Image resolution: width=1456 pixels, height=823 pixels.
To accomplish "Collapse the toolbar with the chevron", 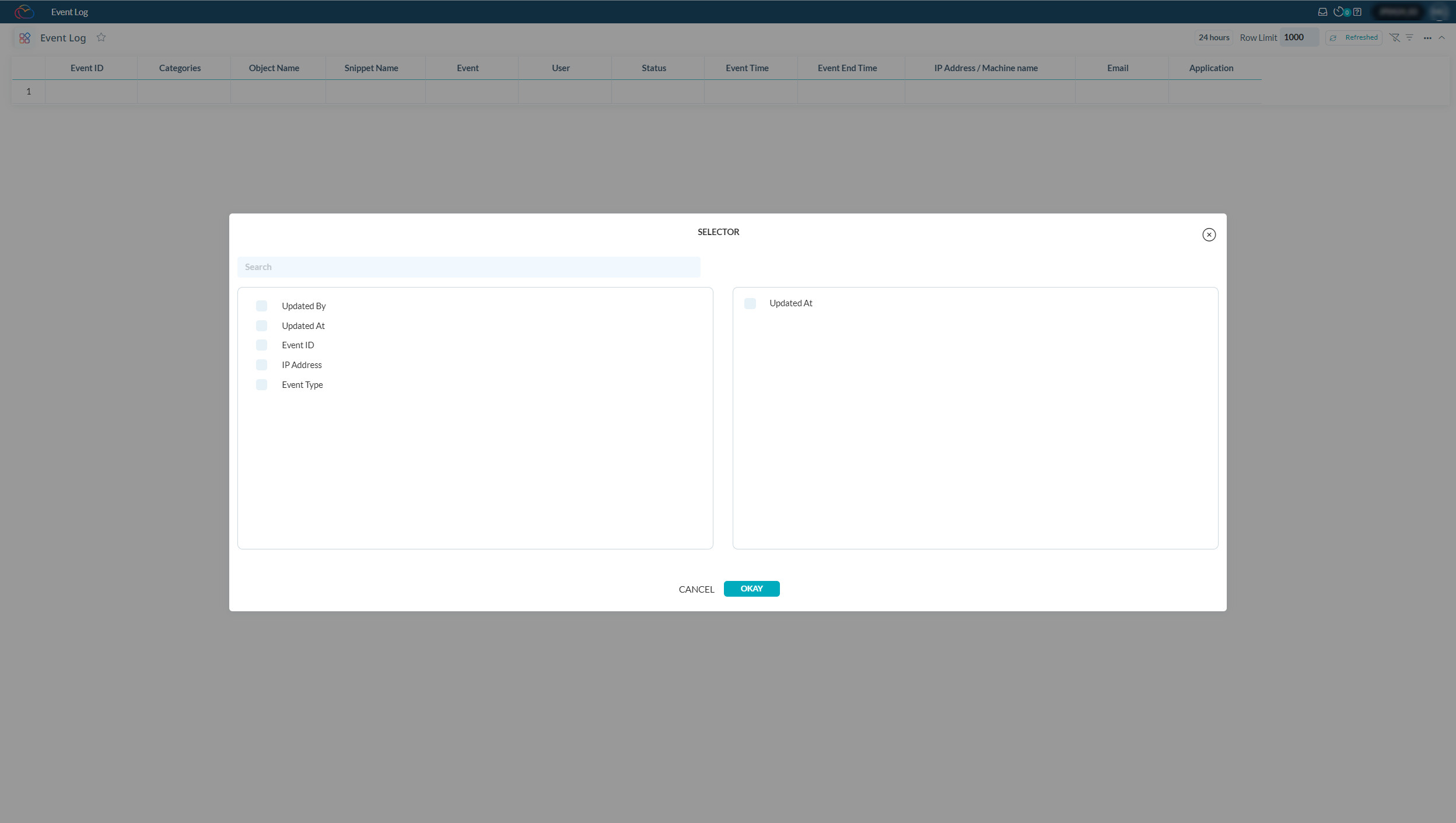I will click(1444, 37).
